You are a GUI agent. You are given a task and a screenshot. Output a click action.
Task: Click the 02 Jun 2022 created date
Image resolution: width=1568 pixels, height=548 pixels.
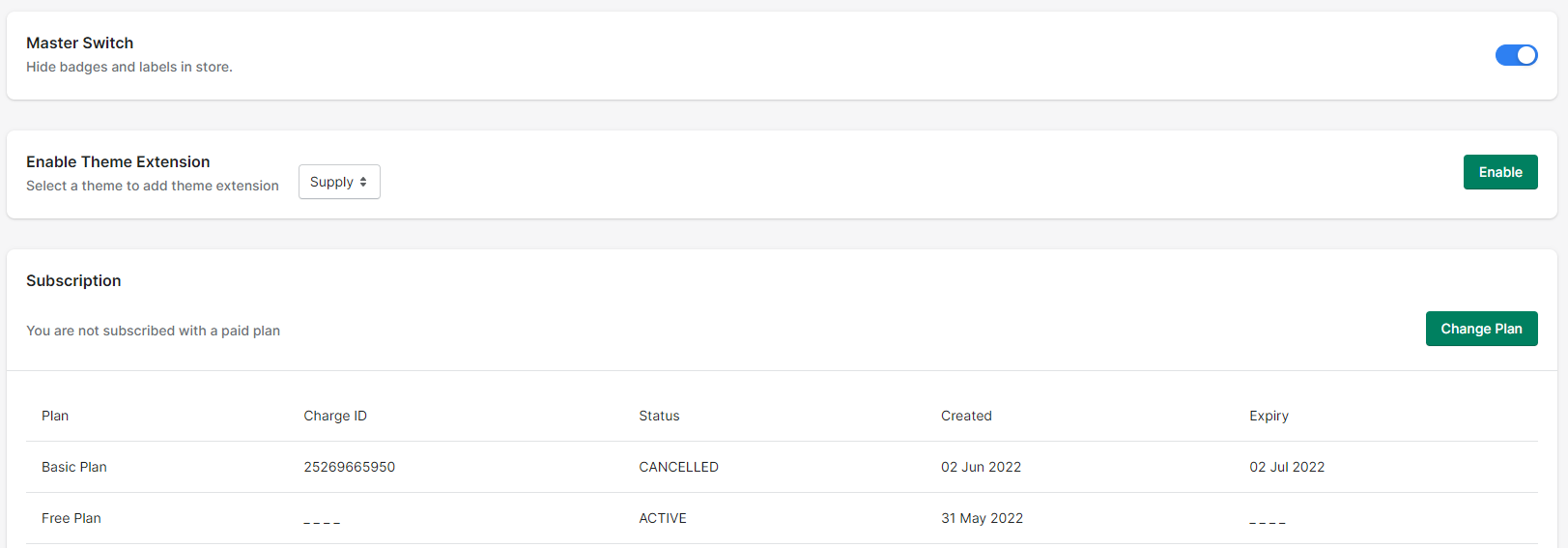pos(981,467)
